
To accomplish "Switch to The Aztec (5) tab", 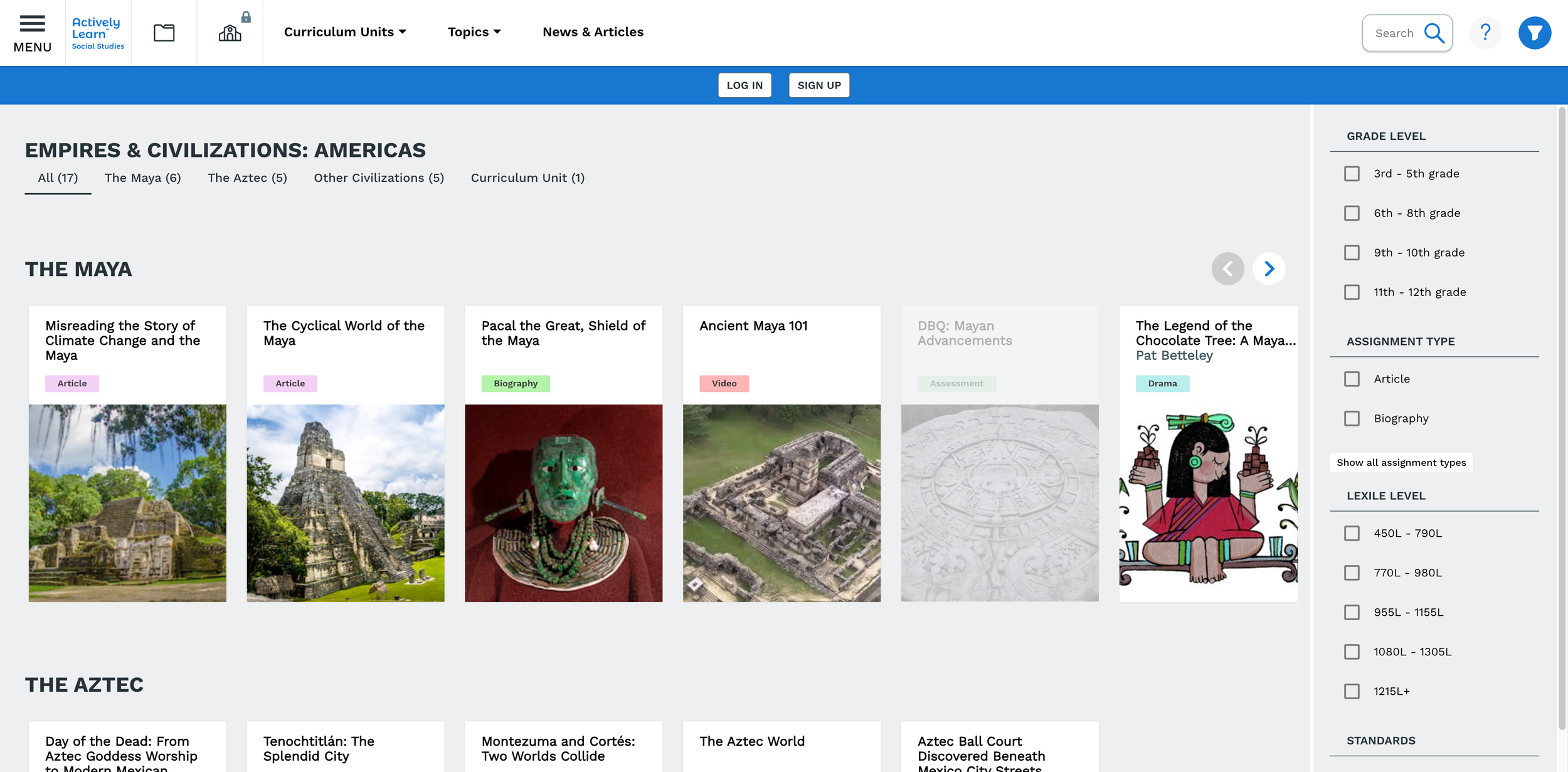I will pyautogui.click(x=247, y=178).
